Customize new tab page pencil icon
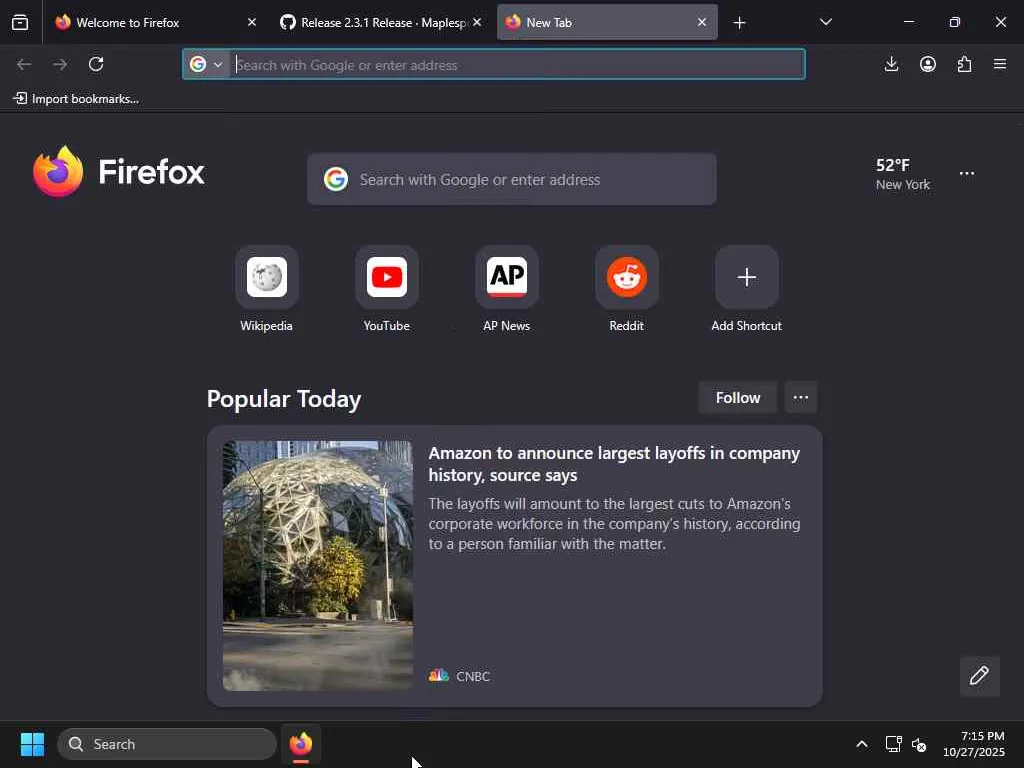Image resolution: width=1024 pixels, height=768 pixels. (x=980, y=676)
